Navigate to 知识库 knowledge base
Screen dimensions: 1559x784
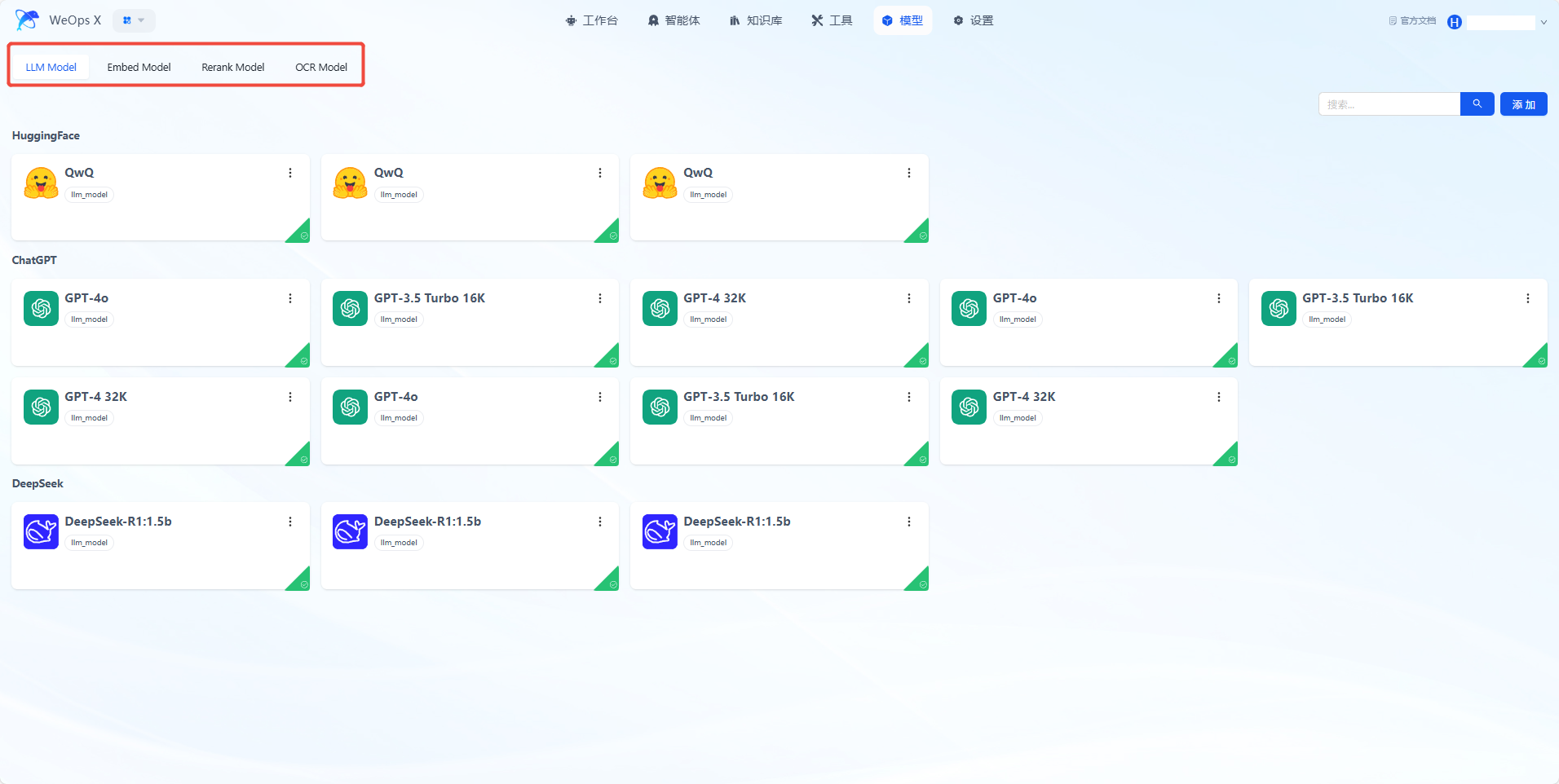pos(756,20)
